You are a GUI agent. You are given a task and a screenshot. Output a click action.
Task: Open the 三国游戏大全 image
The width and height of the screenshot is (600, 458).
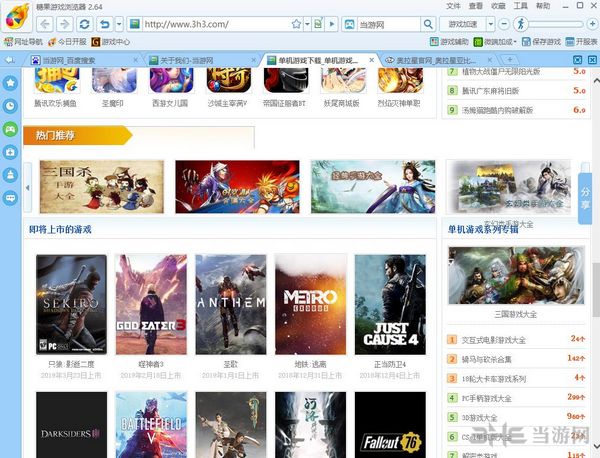tap(516, 275)
